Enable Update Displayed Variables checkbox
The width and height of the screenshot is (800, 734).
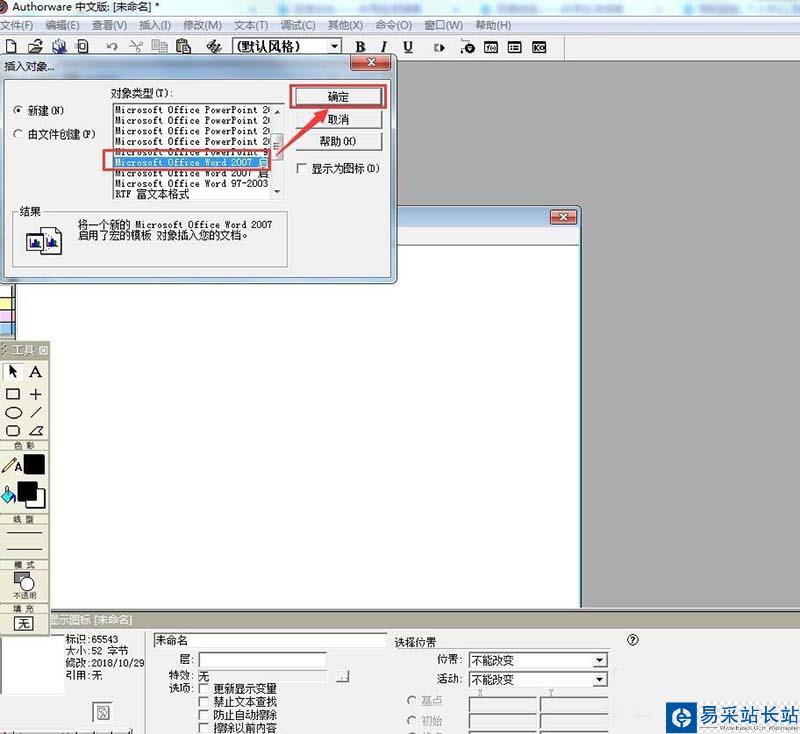click(x=204, y=689)
